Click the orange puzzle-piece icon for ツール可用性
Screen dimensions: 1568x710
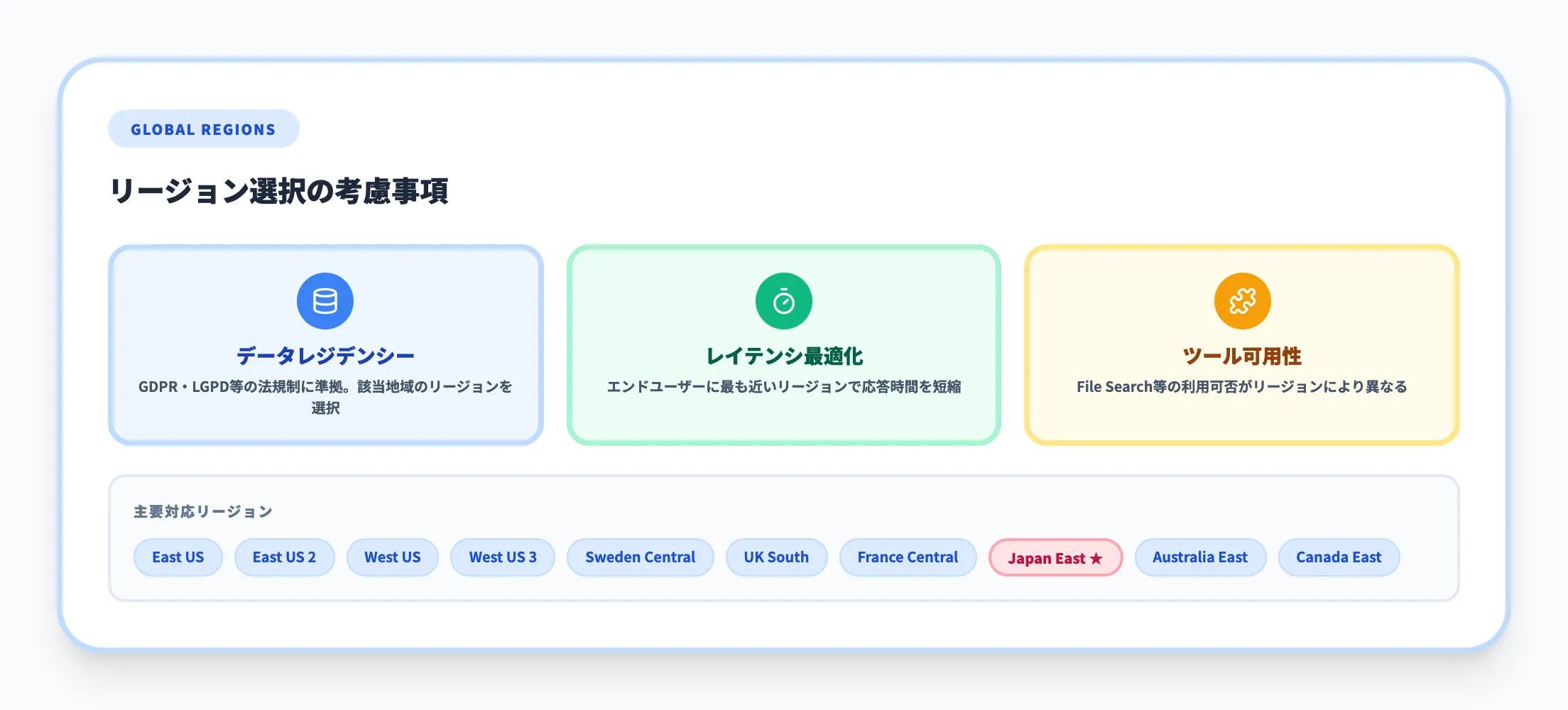[x=1241, y=300]
